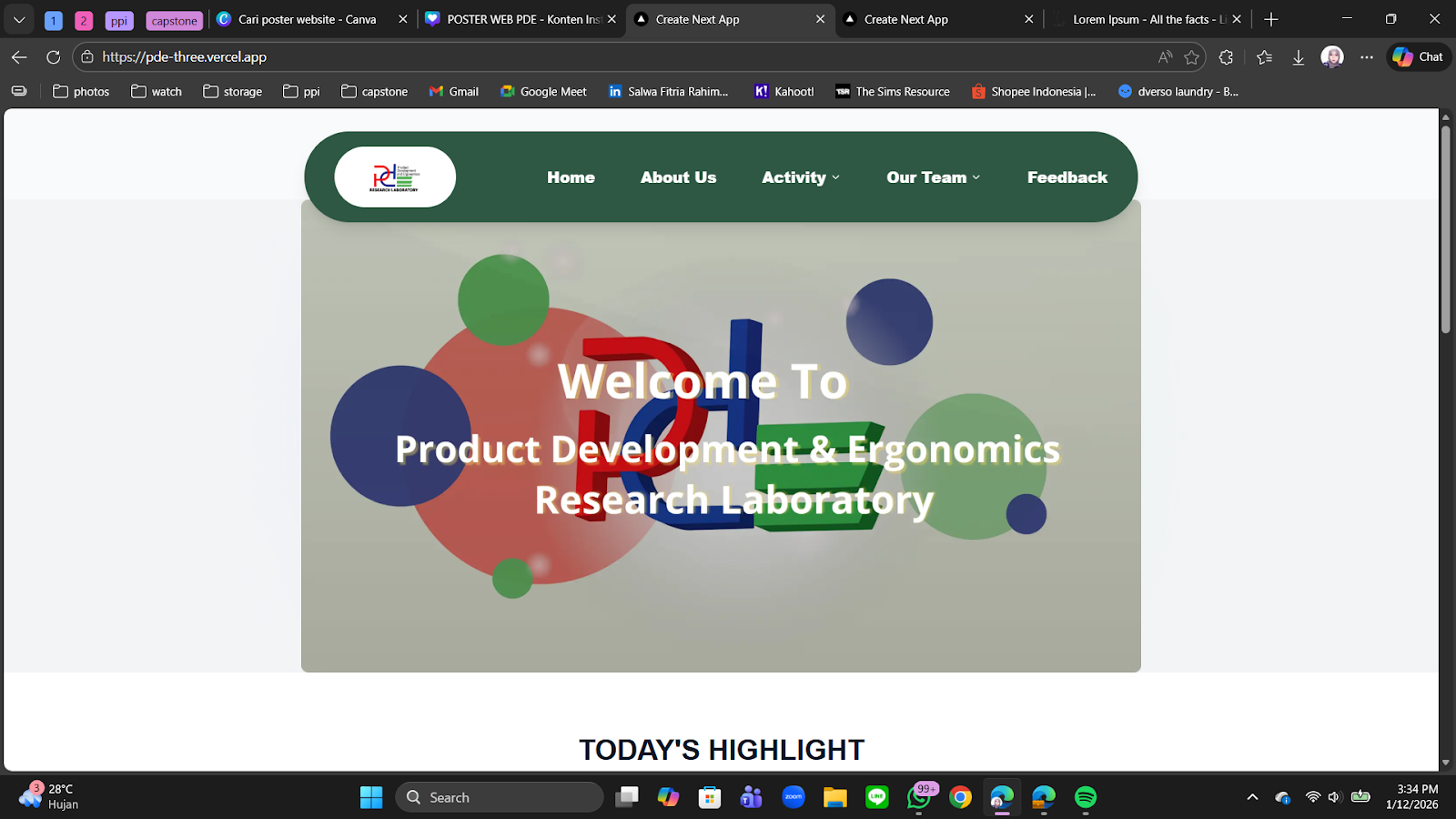Screen dimensions: 1456x819
Task: Open the browser Extensions menu
Action: pyautogui.click(x=1227, y=57)
